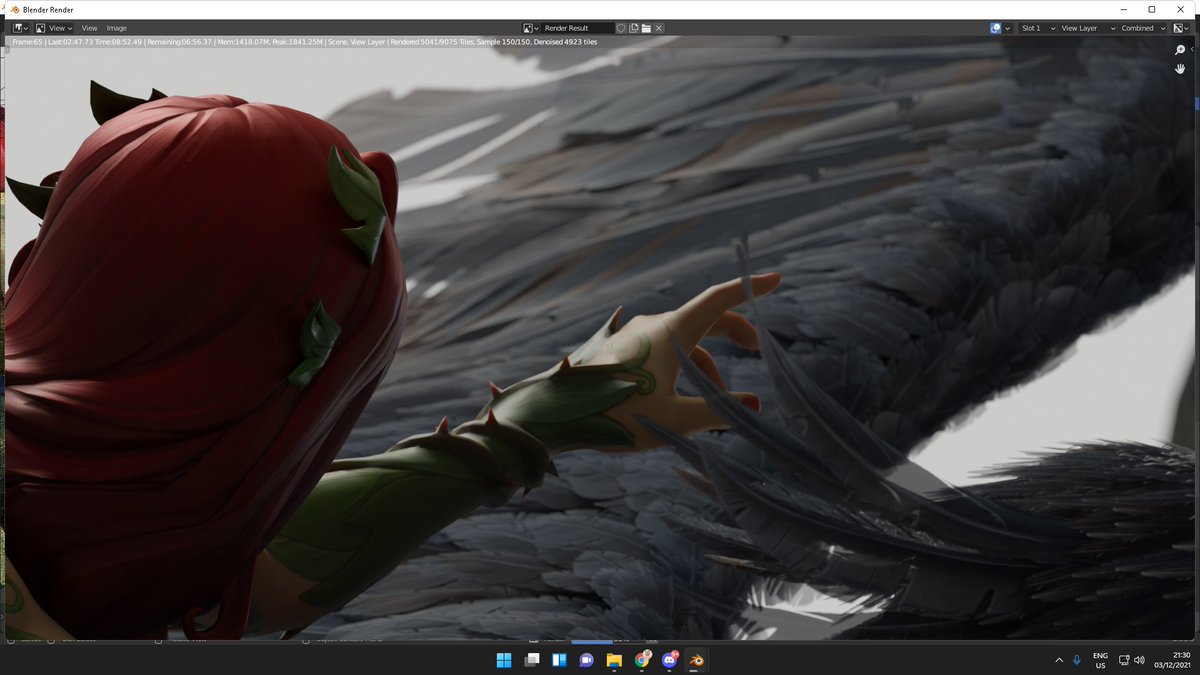Viewport: 1200px width, 675px height.
Task: Open the clock and date 03/12/2021
Action: [1173, 660]
